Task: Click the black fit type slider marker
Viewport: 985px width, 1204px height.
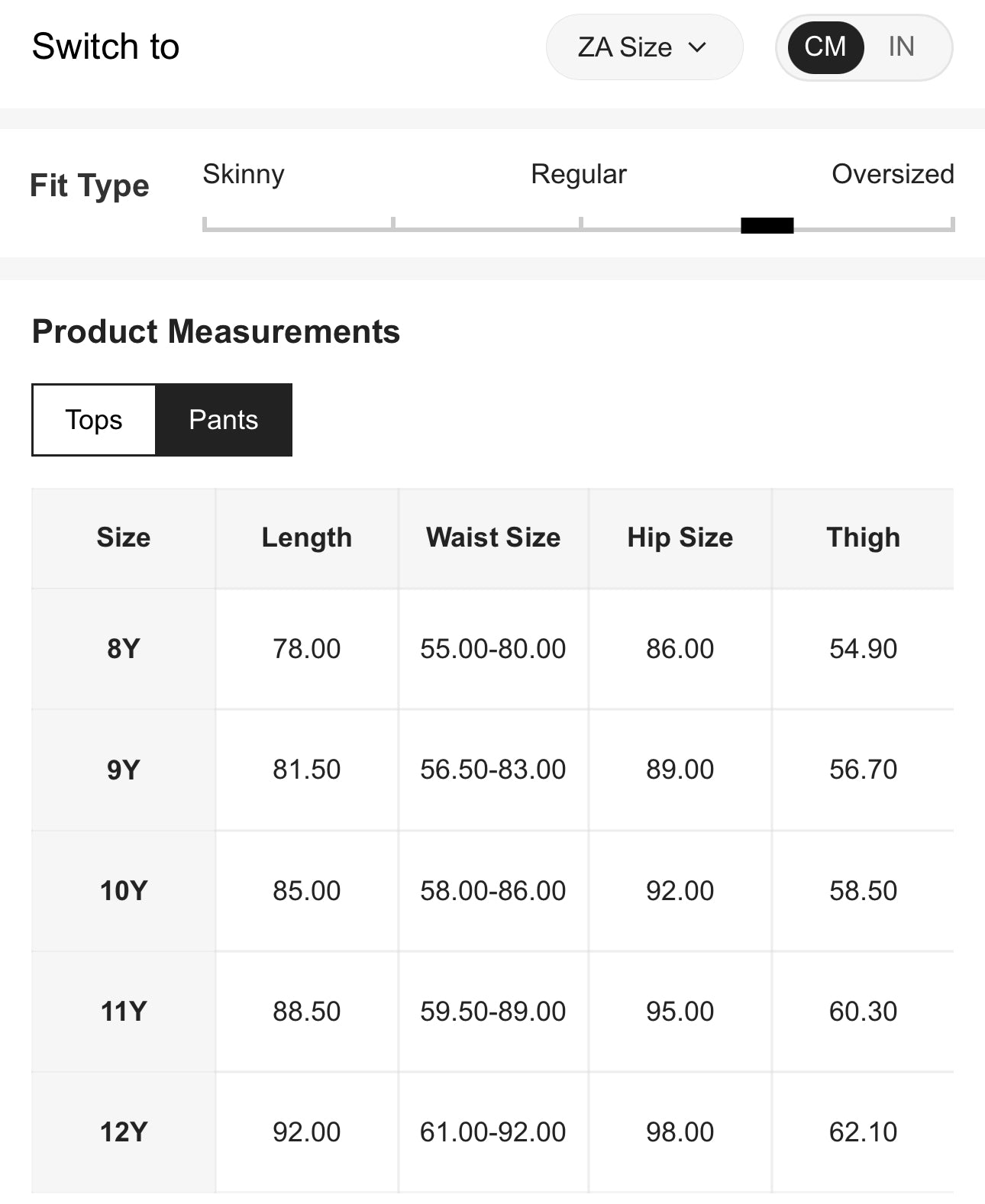Action: pyautogui.click(x=767, y=225)
